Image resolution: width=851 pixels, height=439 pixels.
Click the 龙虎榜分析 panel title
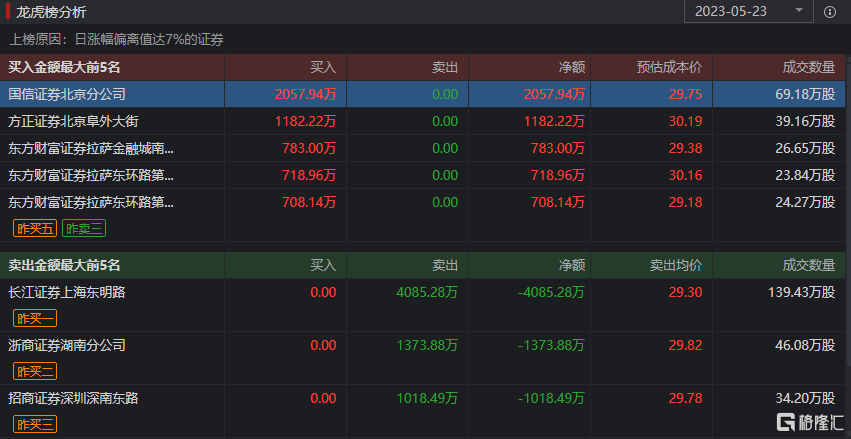[x=51, y=11]
